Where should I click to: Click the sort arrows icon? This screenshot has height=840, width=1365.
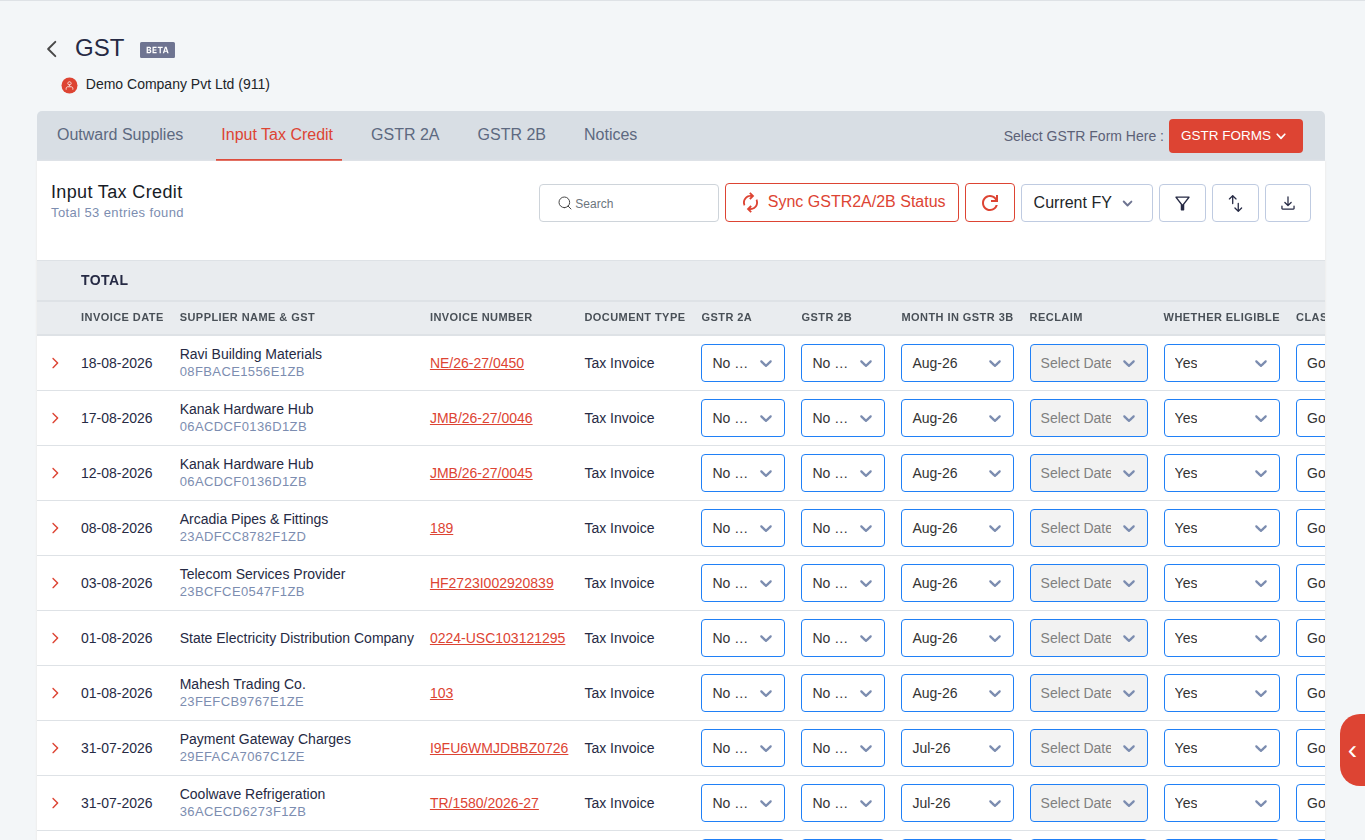coord(1235,203)
